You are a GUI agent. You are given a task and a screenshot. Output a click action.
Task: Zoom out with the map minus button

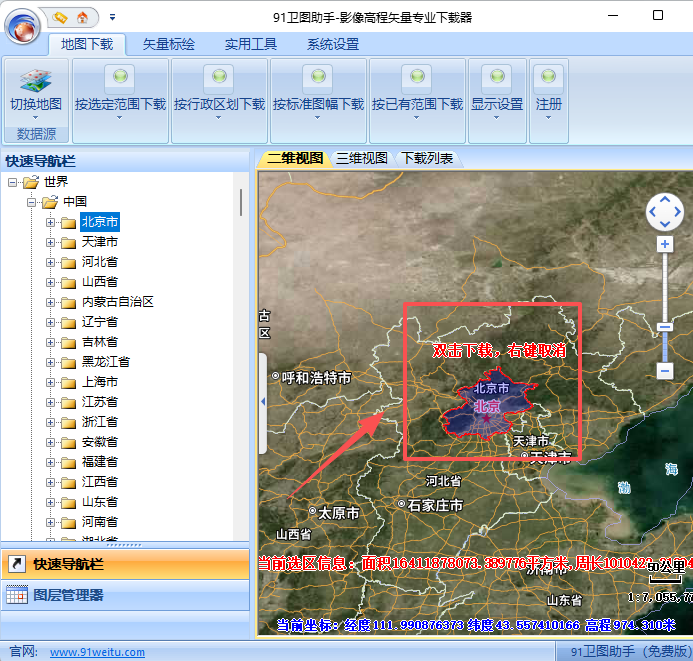[x=665, y=370]
